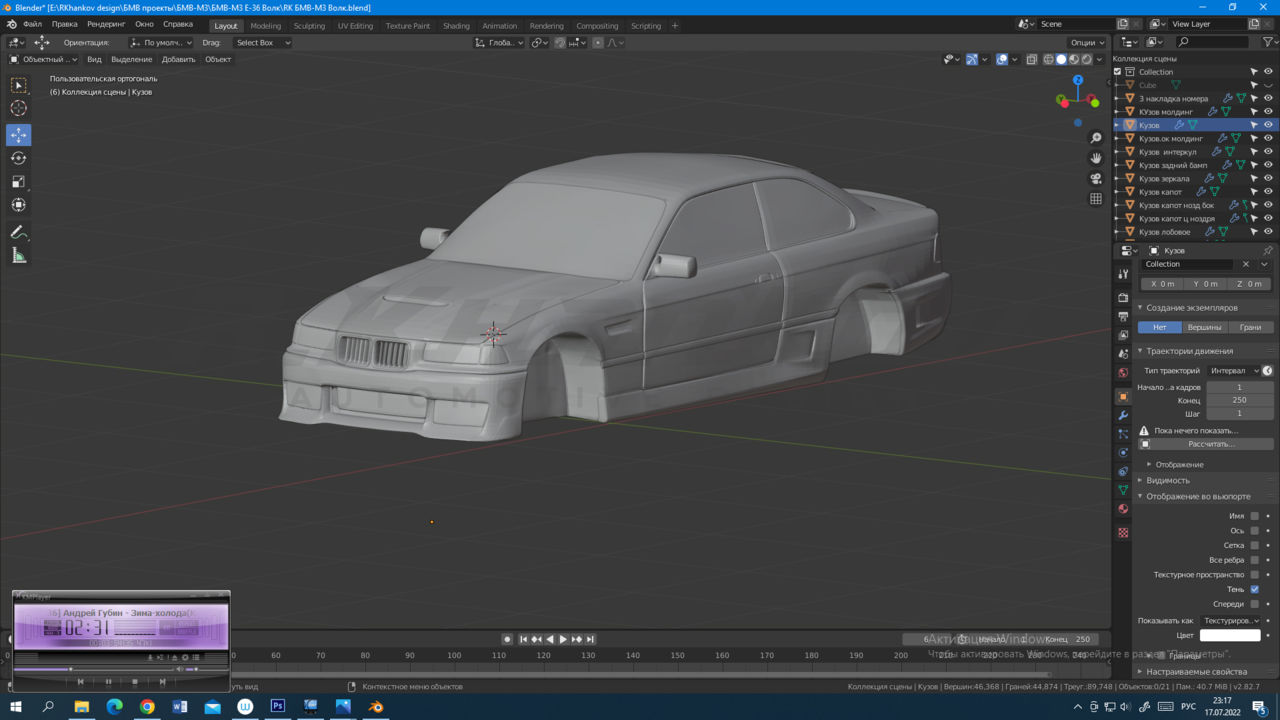Activate the Scale tool
The height and width of the screenshot is (720, 1280).
coord(18,181)
